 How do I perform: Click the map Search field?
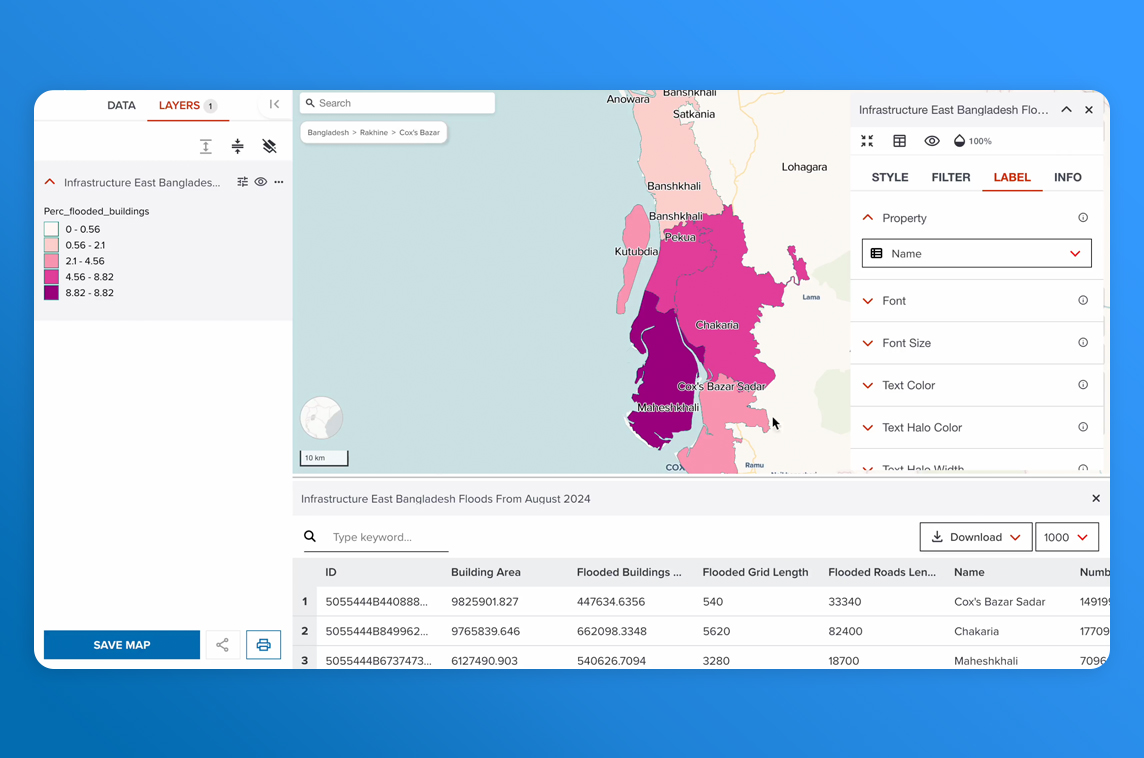tap(398, 103)
